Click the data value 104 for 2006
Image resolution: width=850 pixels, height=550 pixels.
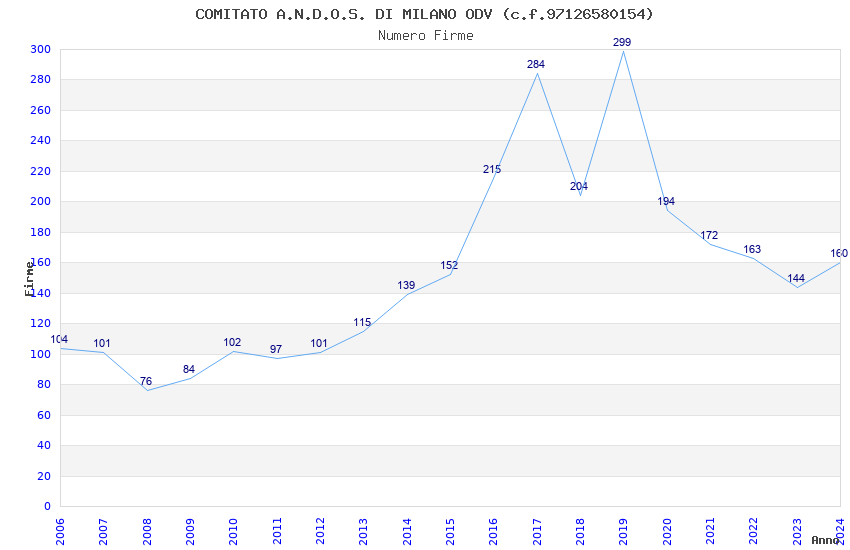pos(59,339)
